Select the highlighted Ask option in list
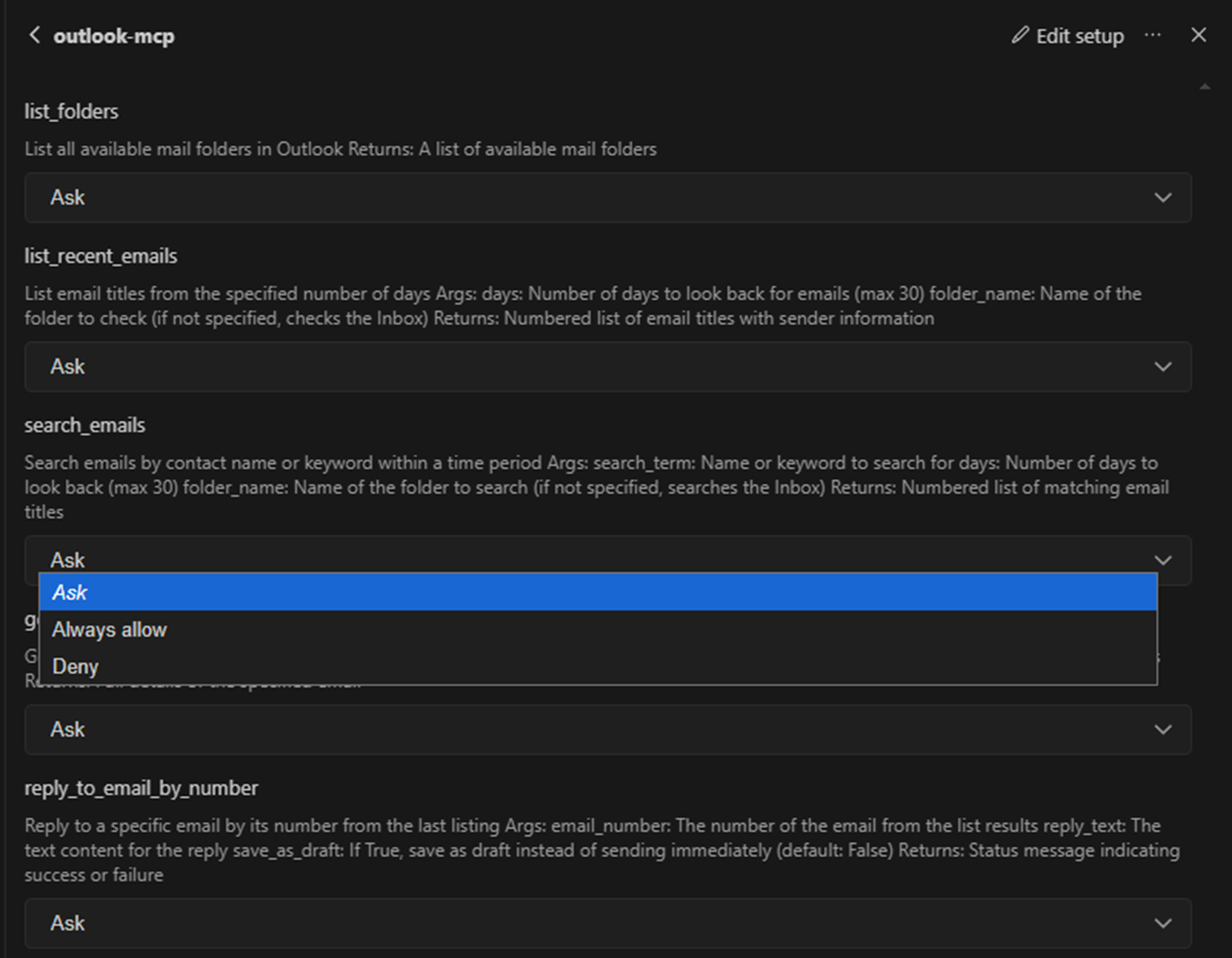The image size is (1232, 958). coord(598,592)
